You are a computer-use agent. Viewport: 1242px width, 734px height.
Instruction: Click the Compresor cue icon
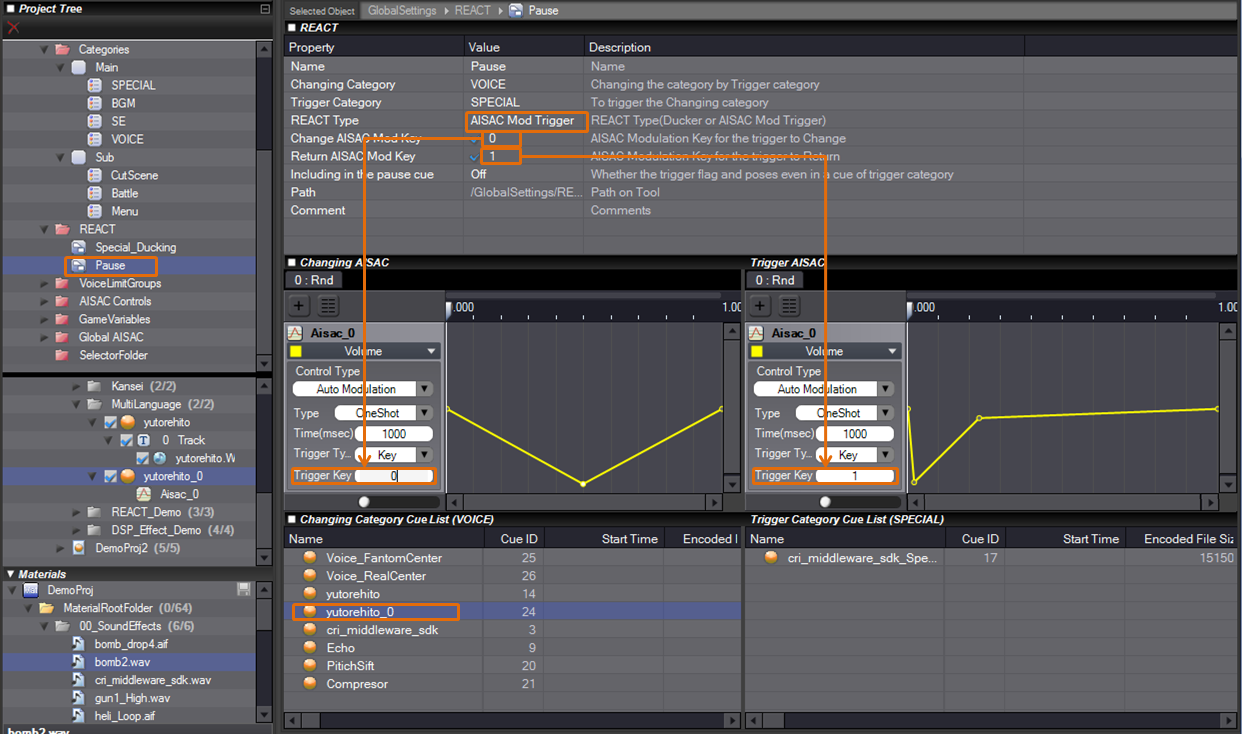tap(310, 684)
